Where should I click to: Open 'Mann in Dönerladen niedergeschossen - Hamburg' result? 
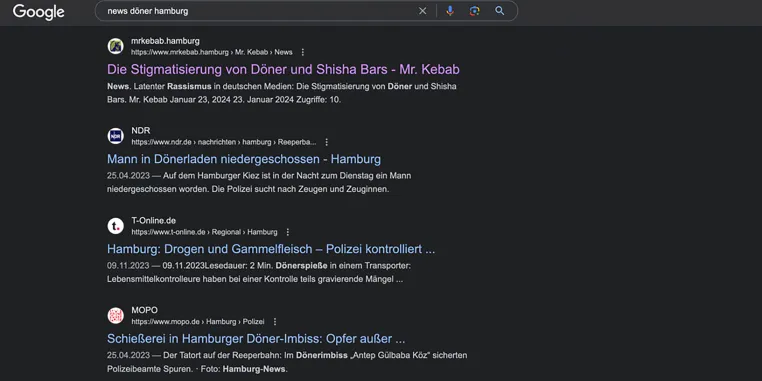[244, 159]
